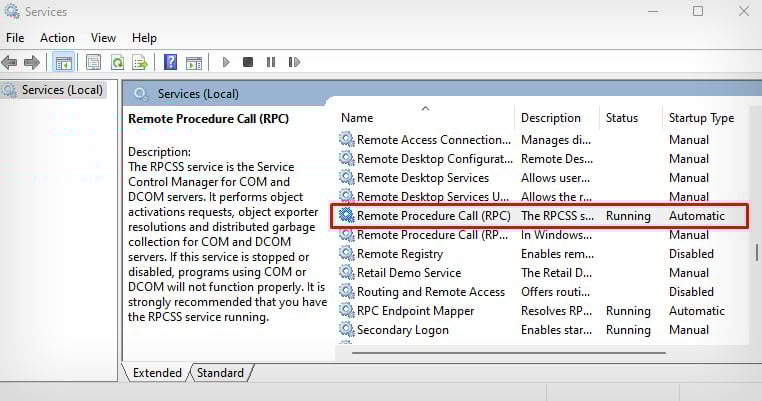762x401 pixels.
Task: Switch to the Extended tab
Action: click(x=156, y=373)
